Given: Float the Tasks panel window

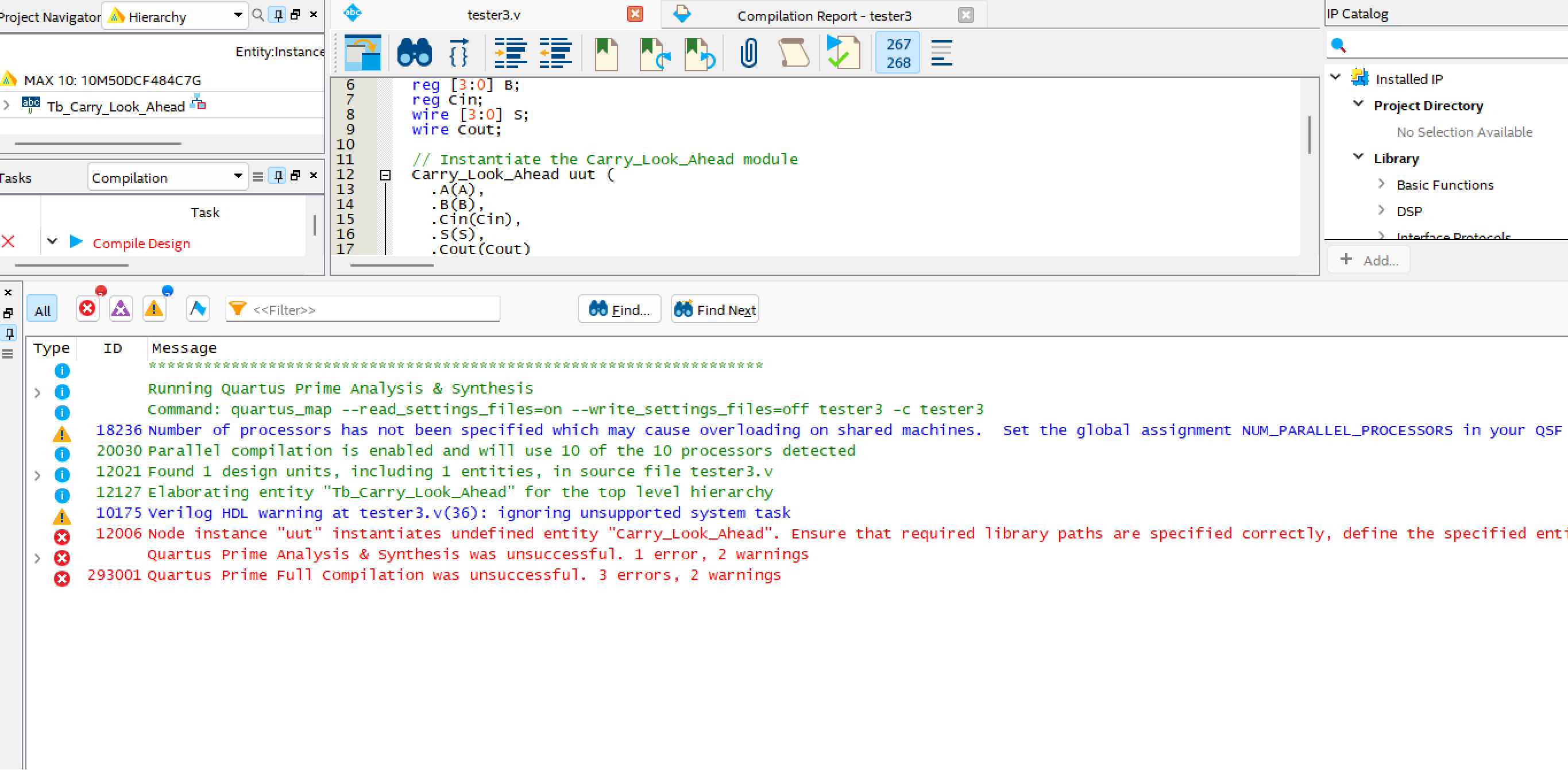Looking at the screenshot, I should 296,175.
